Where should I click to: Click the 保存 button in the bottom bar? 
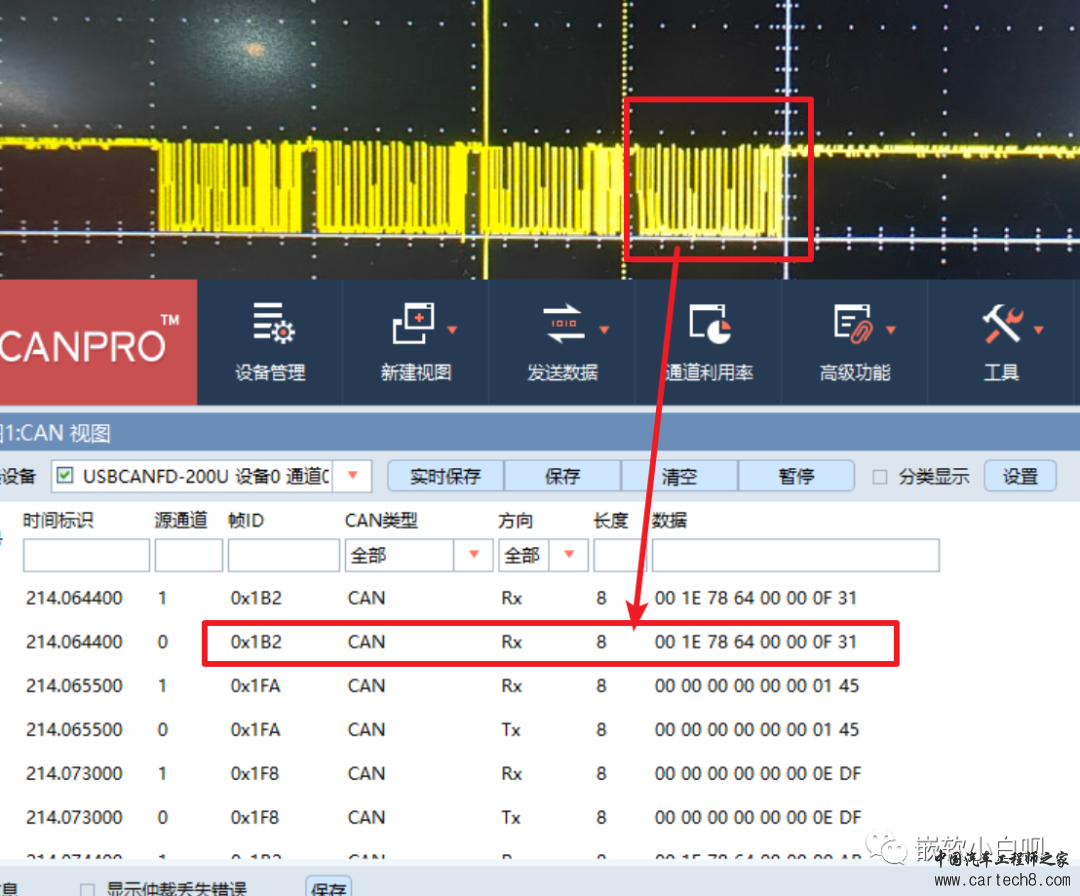pyautogui.click(x=329, y=887)
